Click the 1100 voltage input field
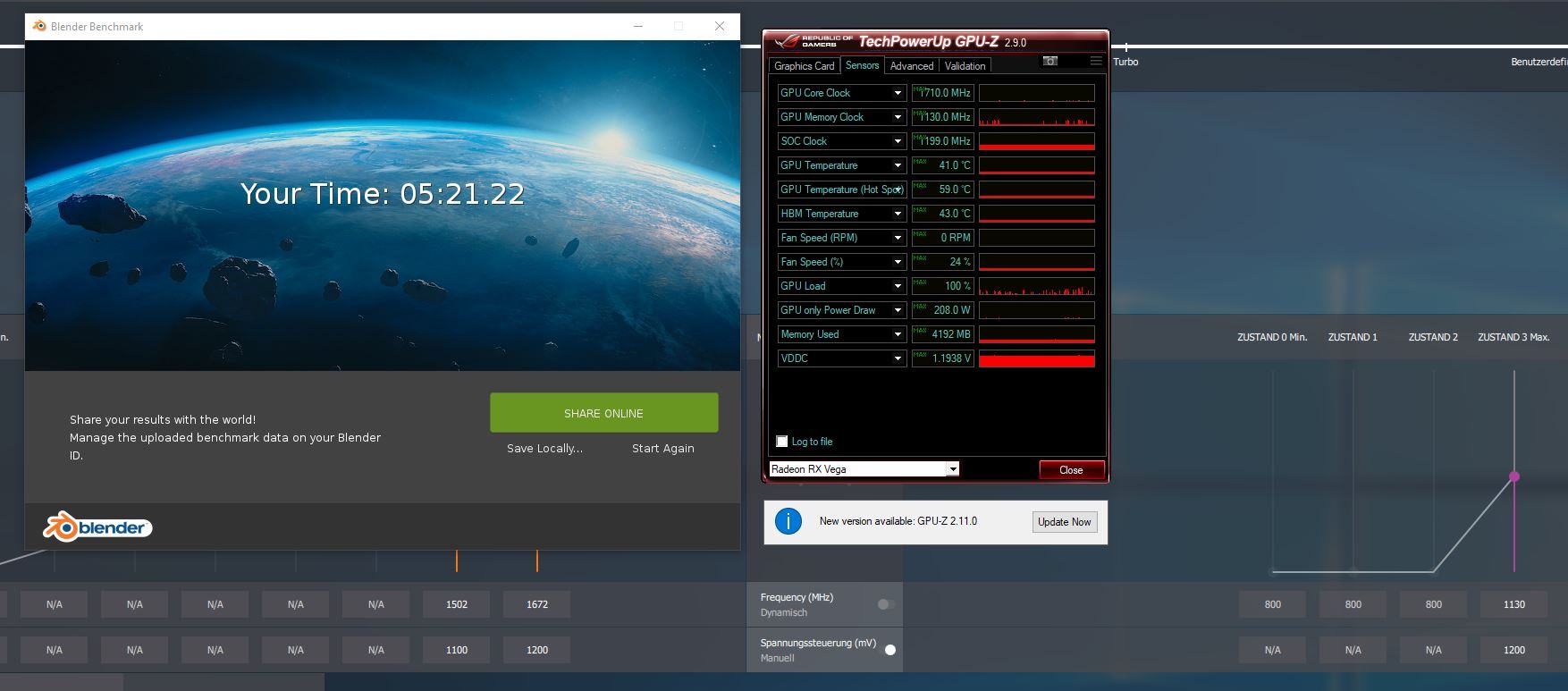Image resolution: width=1568 pixels, height=691 pixels. 457,650
